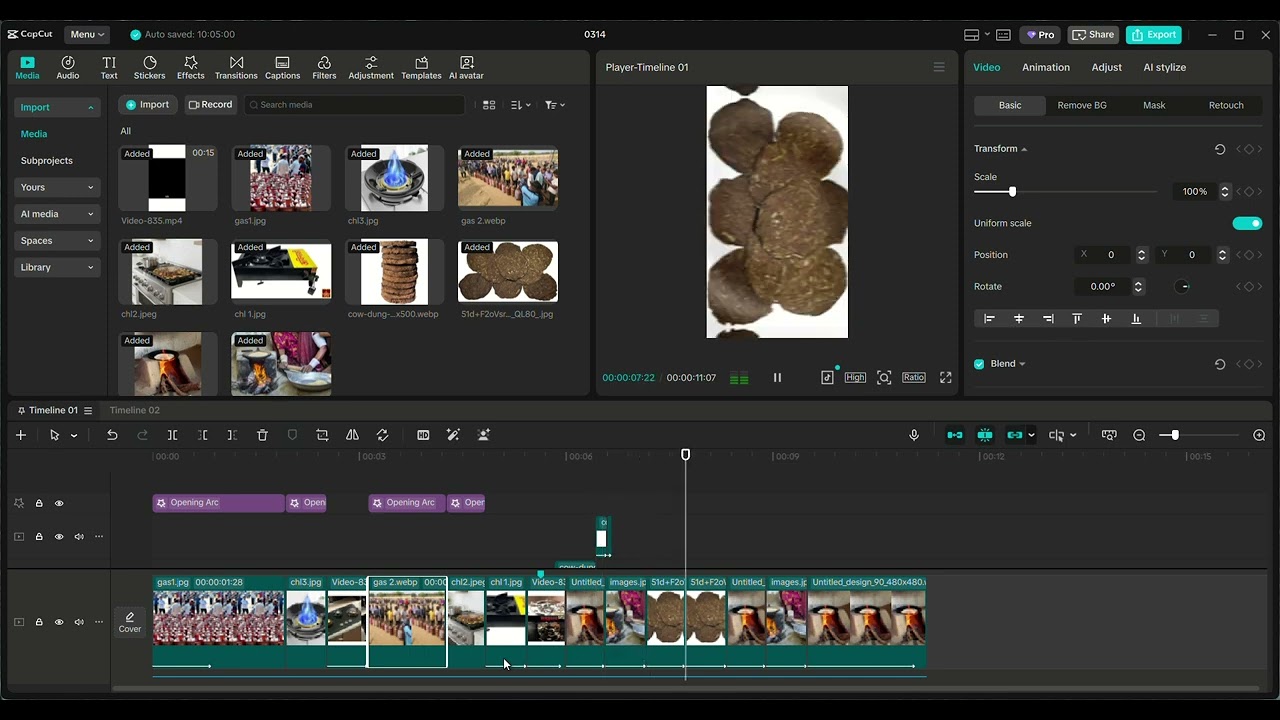Image resolution: width=1280 pixels, height=720 pixels.
Task: Switch to the Adjust tab
Action: tap(1106, 67)
